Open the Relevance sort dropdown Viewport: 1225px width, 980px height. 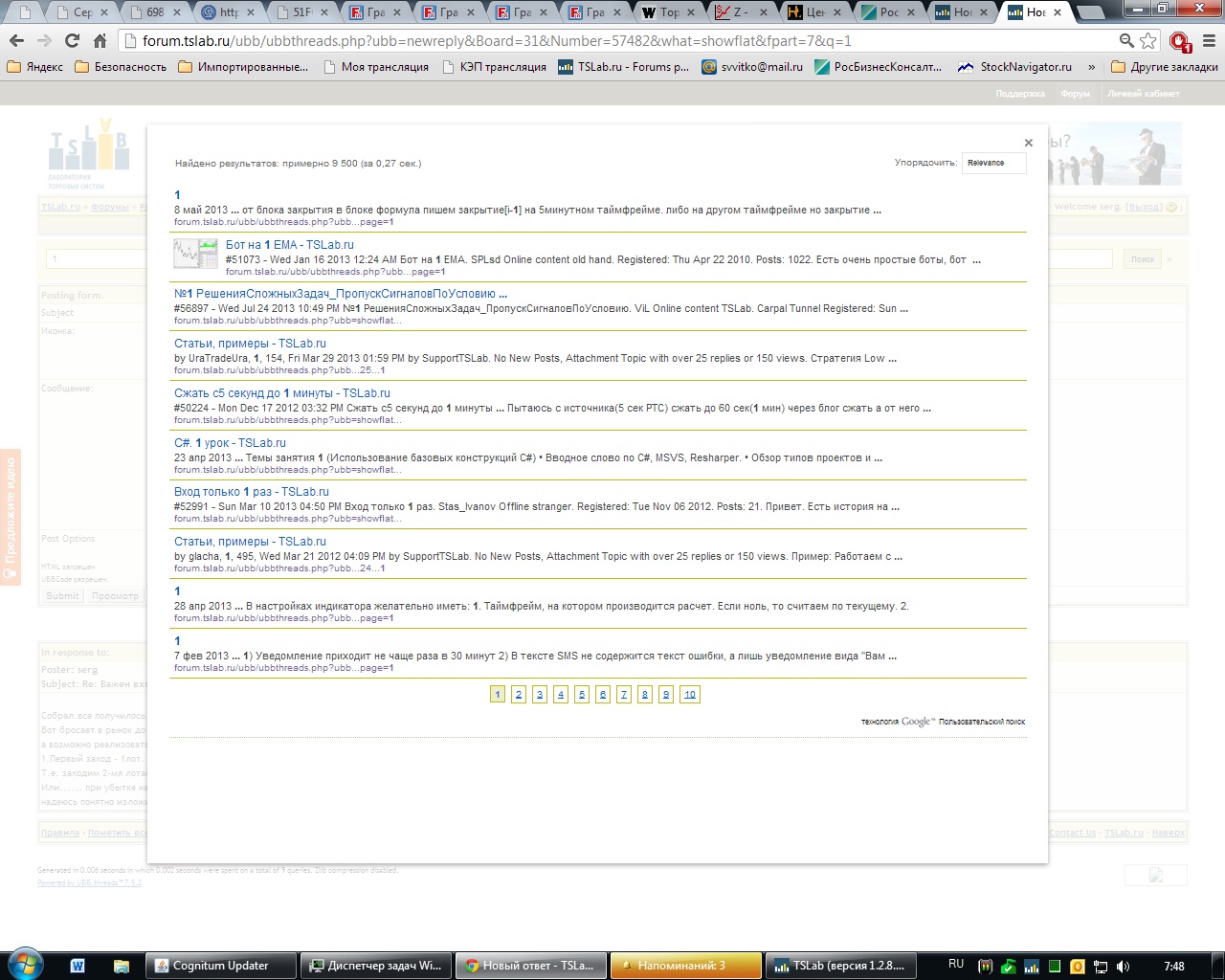[993, 163]
